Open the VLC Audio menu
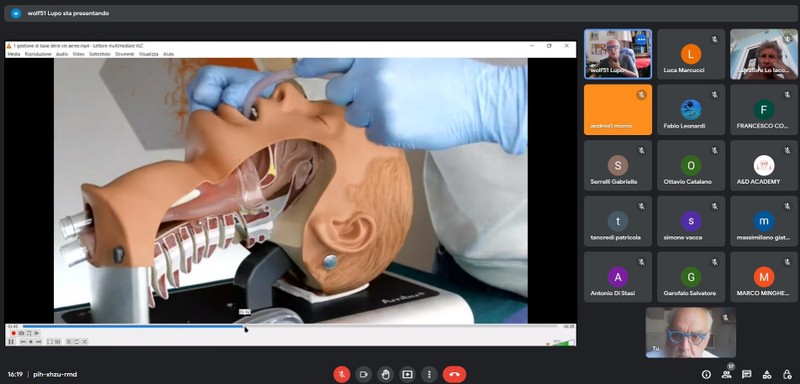Screen dimensions: 800x384 (62, 54)
